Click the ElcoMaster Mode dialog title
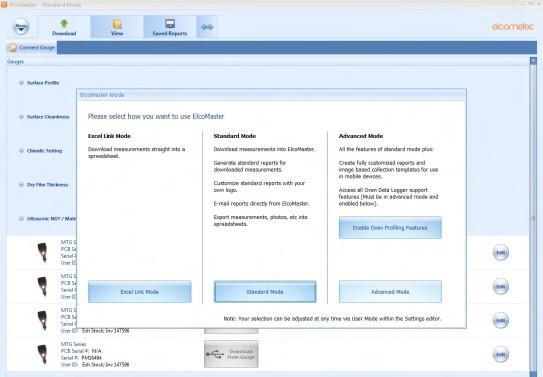This screenshot has width=543, height=377. (x=102, y=95)
